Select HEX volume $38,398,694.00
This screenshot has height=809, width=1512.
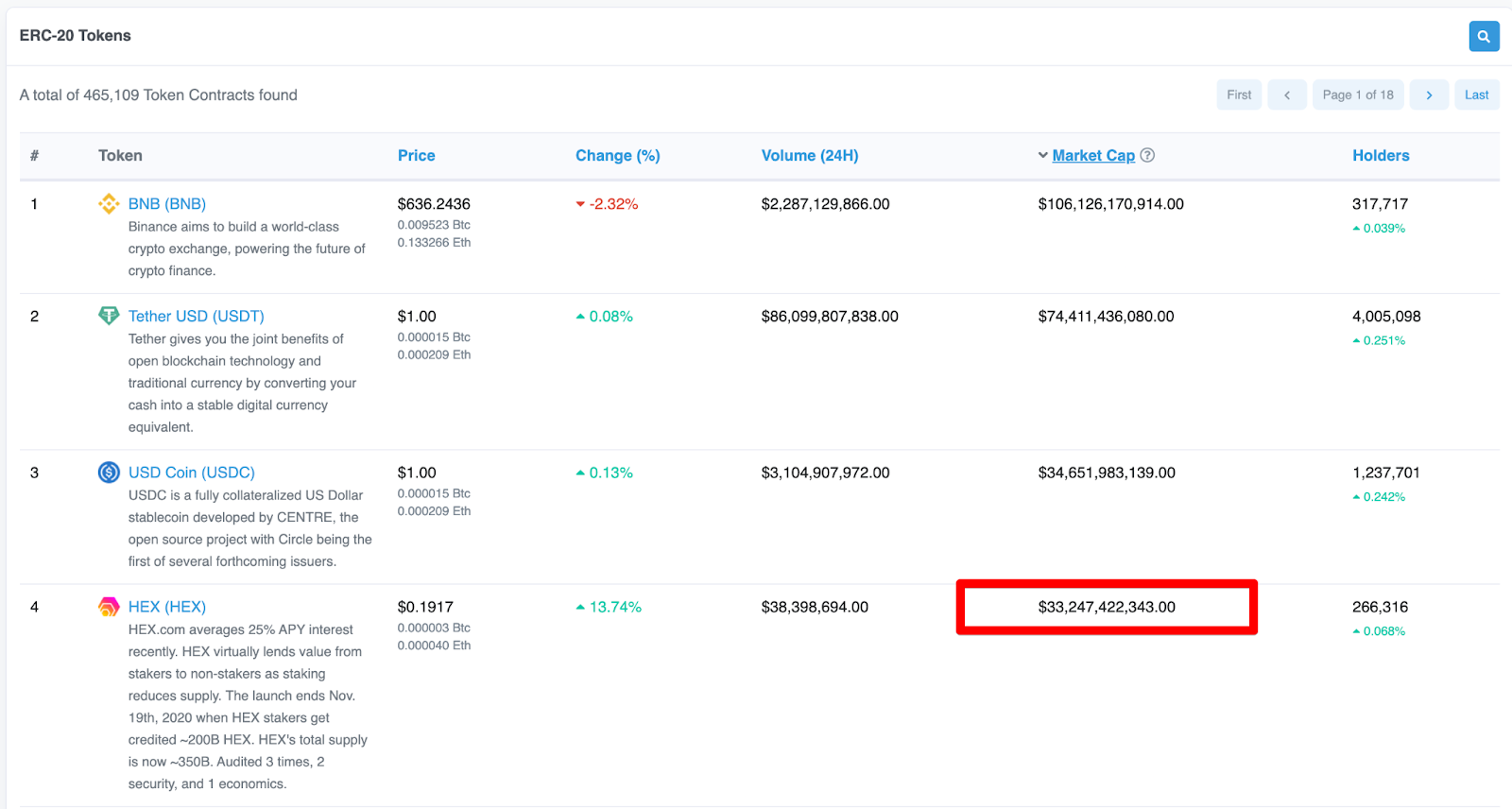coord(815,607)
